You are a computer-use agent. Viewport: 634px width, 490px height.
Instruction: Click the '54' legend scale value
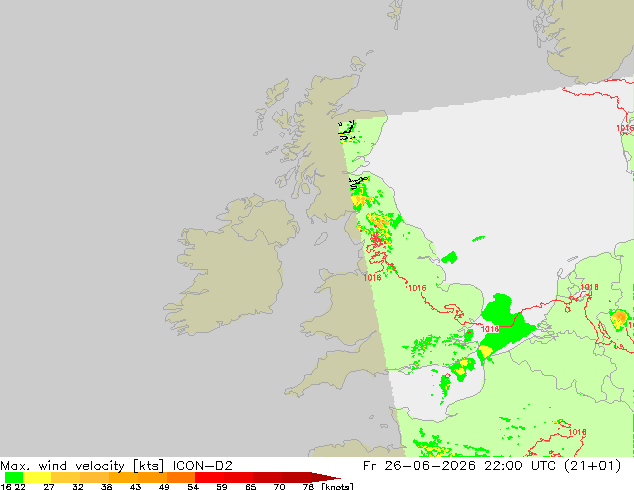point(193,487)
